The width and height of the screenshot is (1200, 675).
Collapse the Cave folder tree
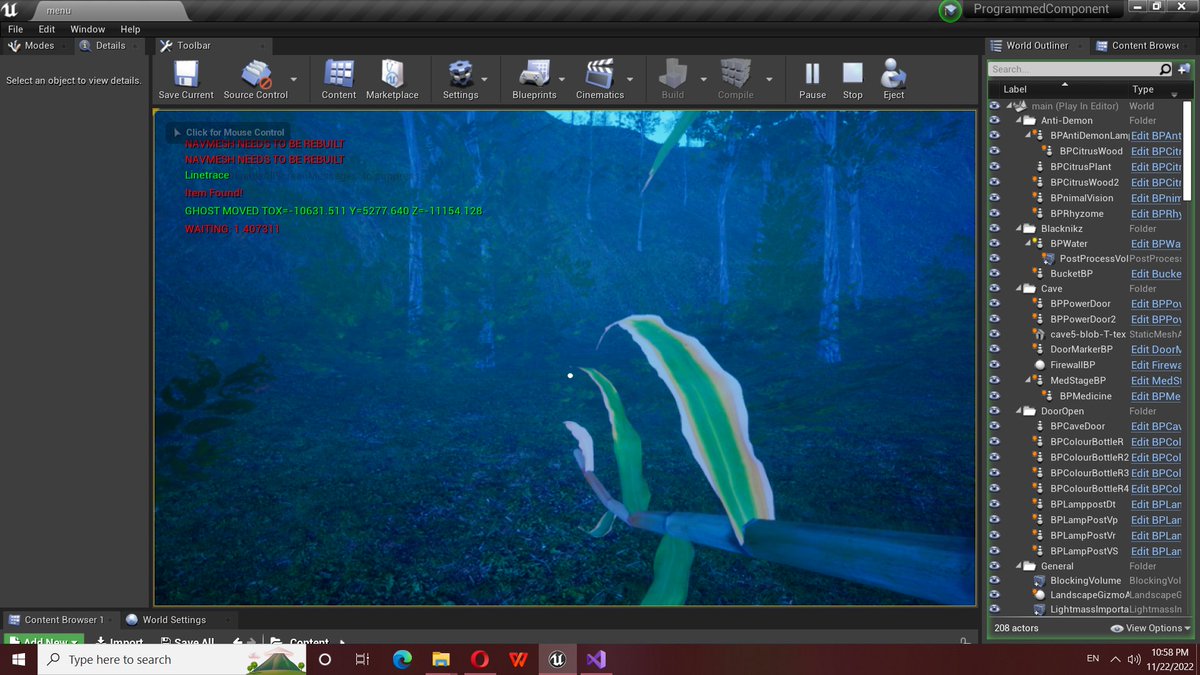click(1018, 290)
